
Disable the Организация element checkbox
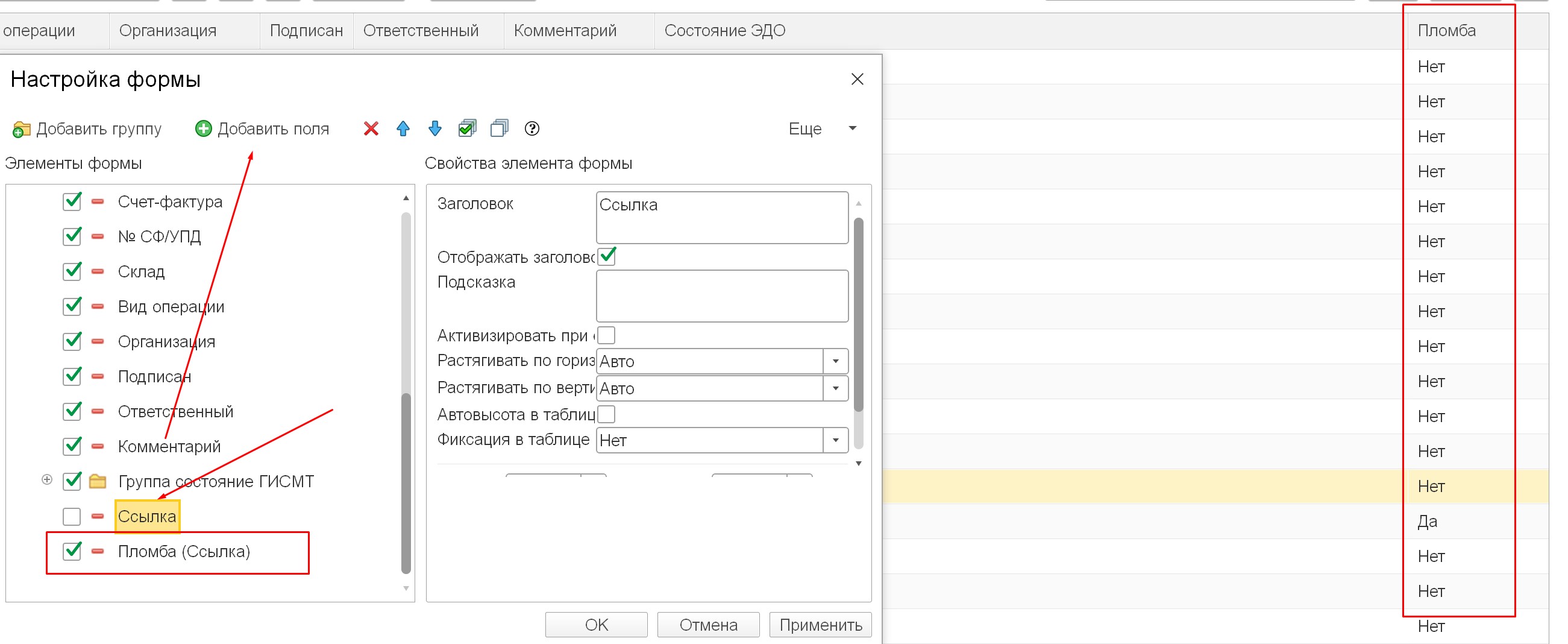pos(72,341)
